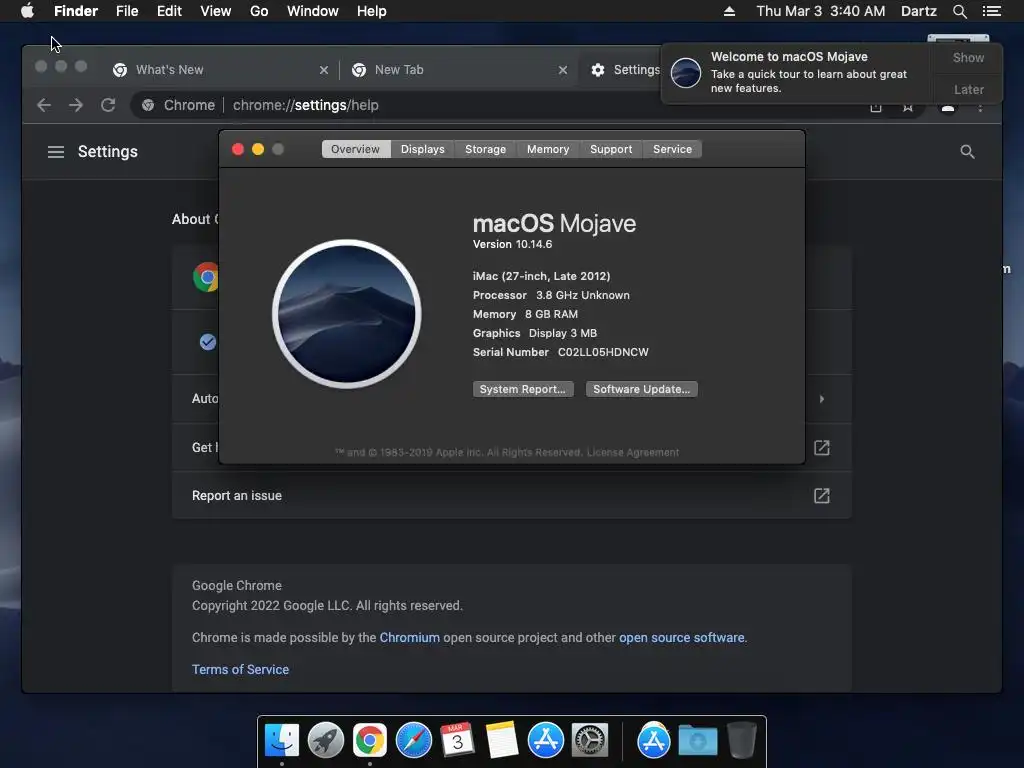Open the Chrome Settings hamburger menu
Screen dimensions: 1024x768
56,152
